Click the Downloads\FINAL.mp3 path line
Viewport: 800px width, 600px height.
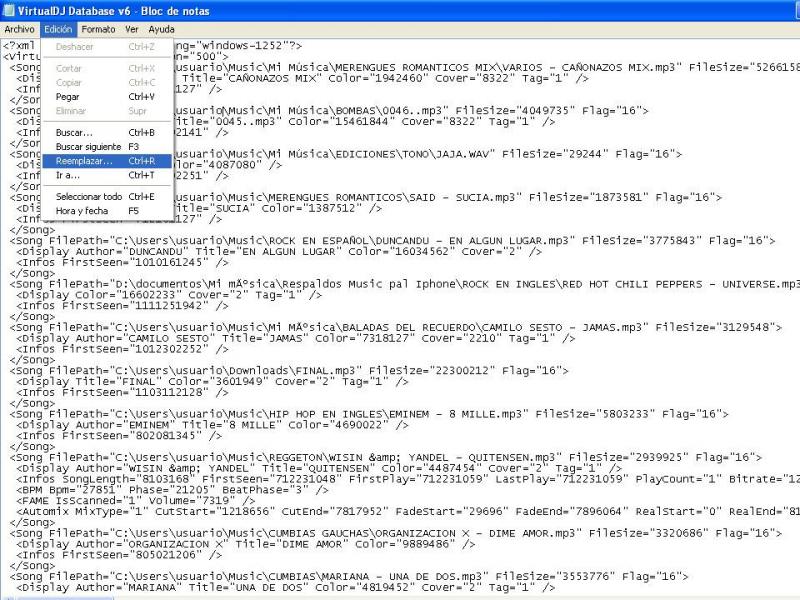(x=289, y=371)
